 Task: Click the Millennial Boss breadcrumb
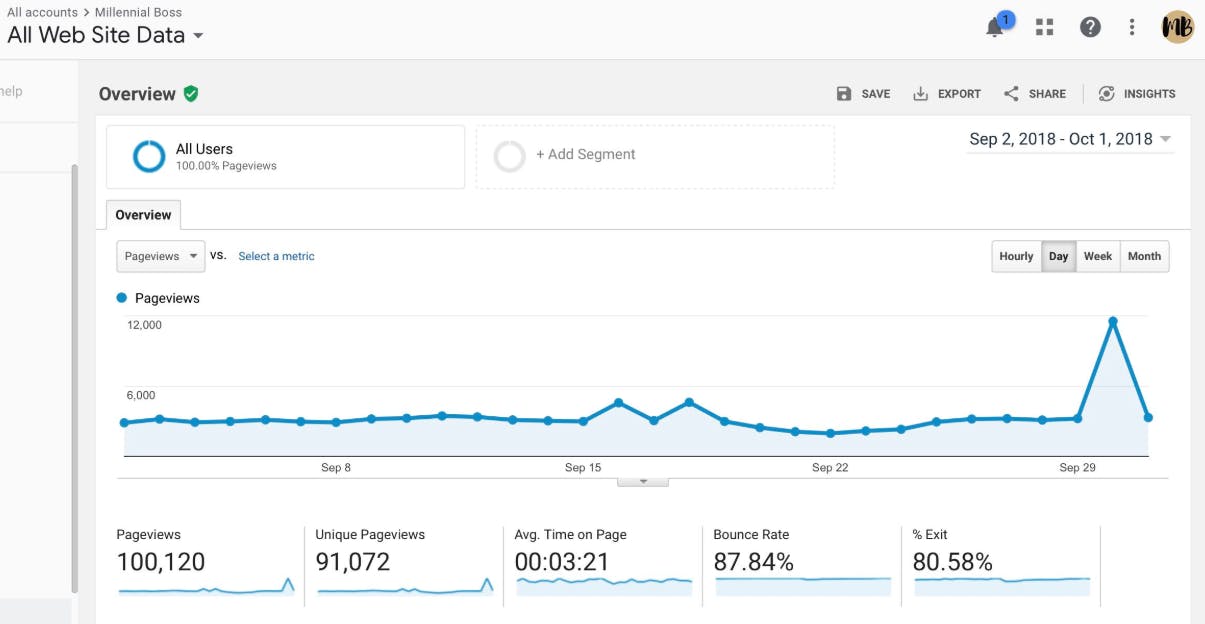(x=138, y=12)
